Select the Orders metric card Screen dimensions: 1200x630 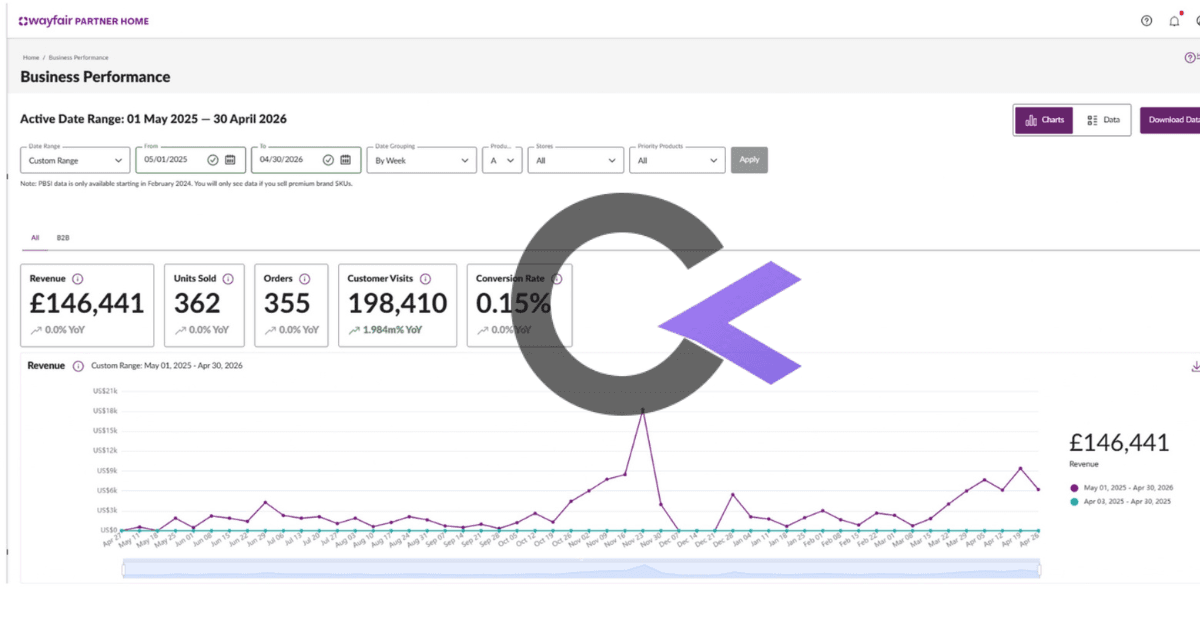pos(292,305)
